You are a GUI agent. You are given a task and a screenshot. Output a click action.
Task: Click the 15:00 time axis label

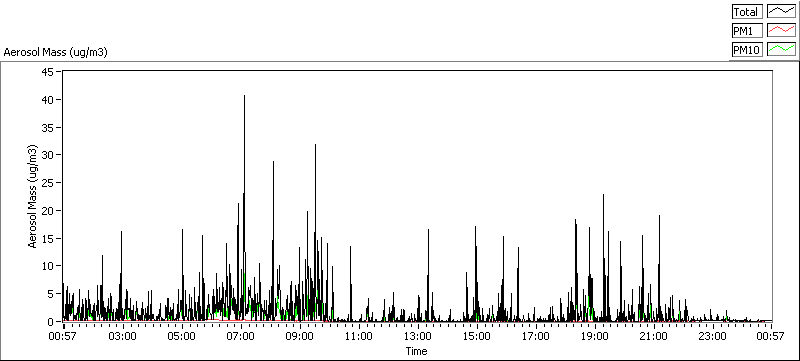tap(478, 337)
